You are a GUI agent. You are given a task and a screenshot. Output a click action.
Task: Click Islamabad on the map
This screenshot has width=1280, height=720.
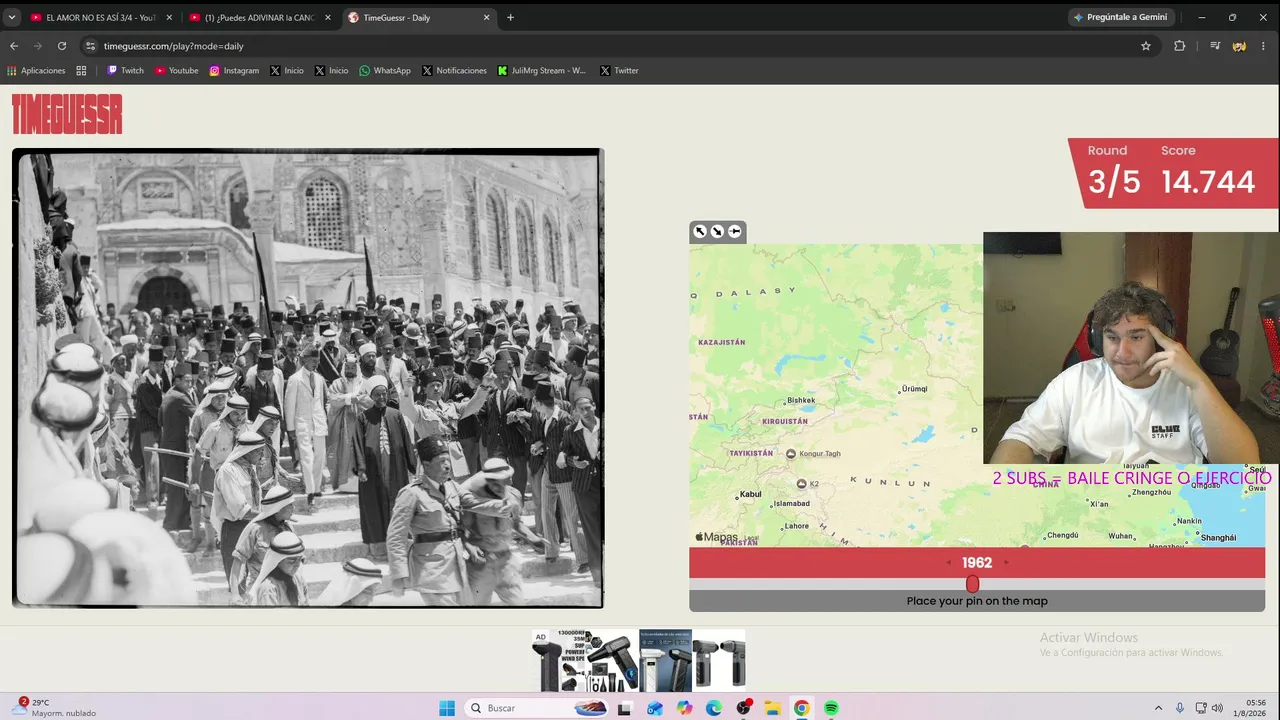pos(791,504)
